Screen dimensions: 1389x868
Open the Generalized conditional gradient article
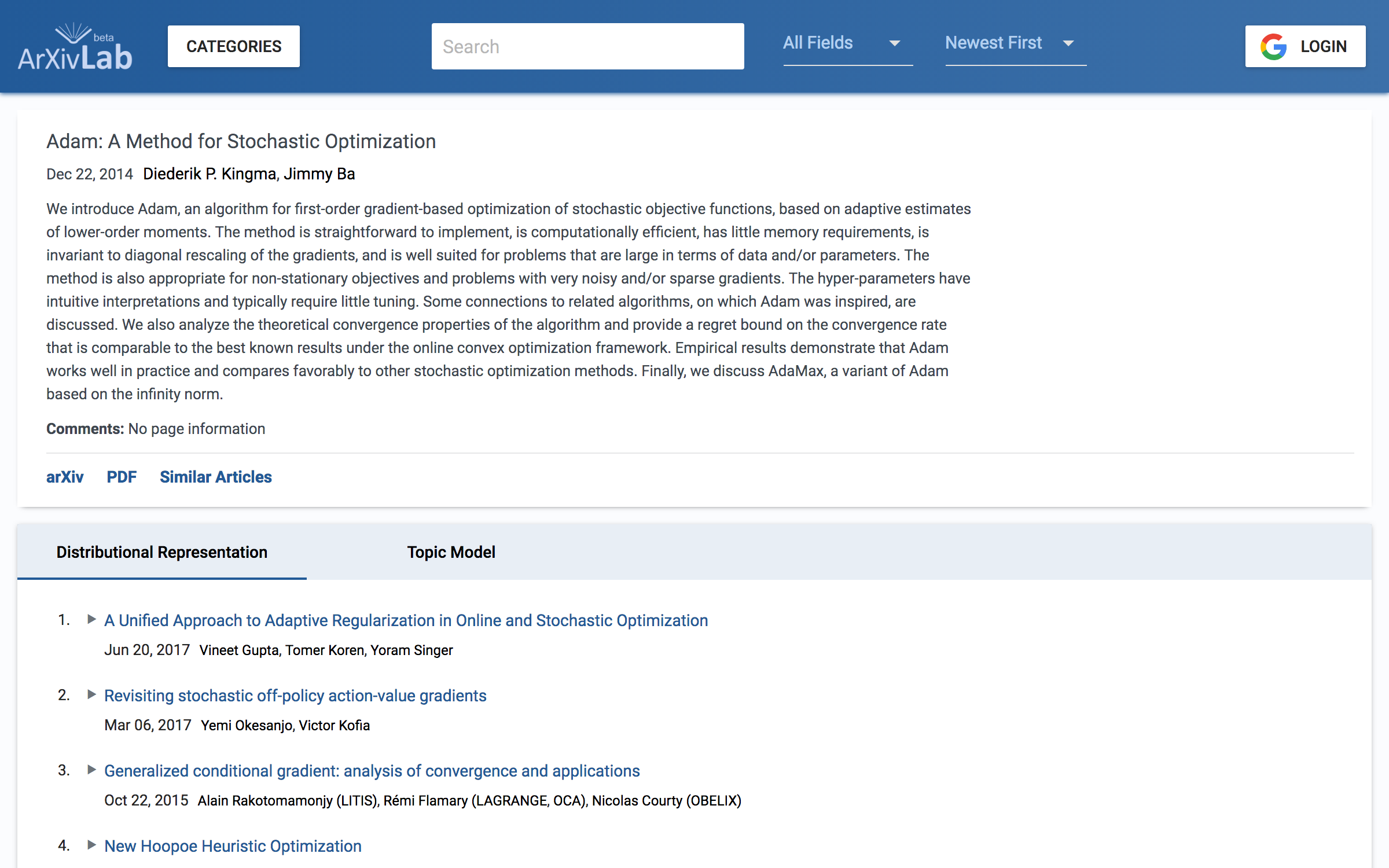372,771
